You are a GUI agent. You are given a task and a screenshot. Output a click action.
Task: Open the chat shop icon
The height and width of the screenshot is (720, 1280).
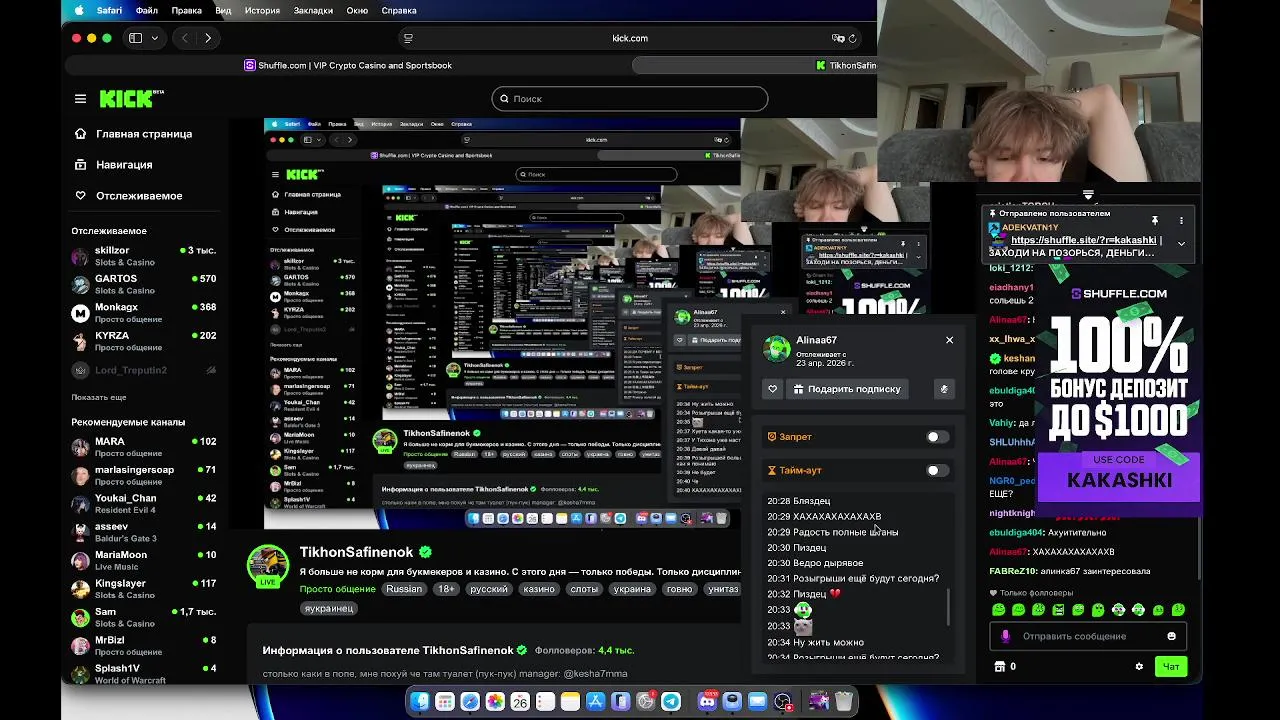(x=999, y=666)
